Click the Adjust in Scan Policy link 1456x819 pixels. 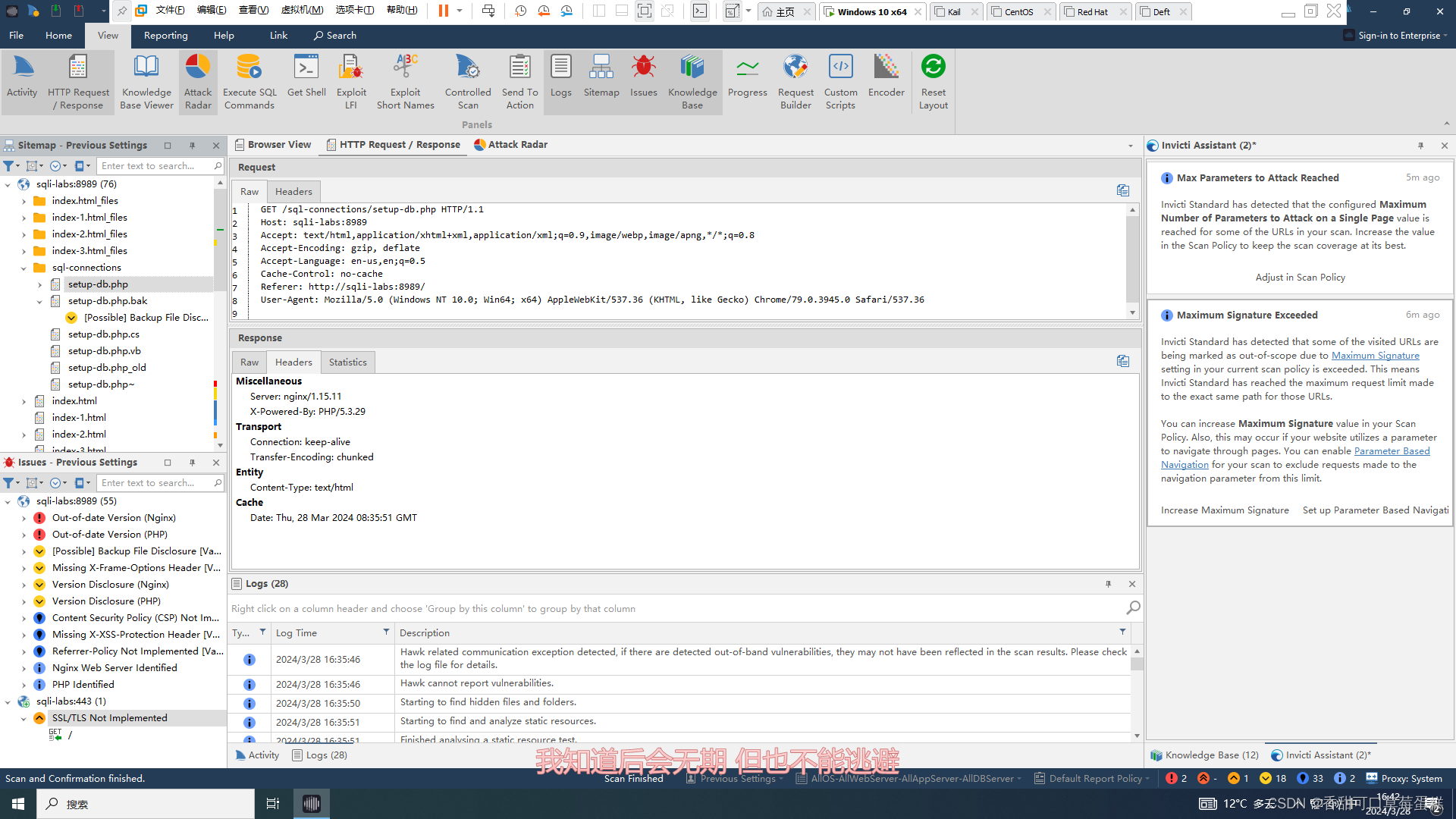[1300, 278]
